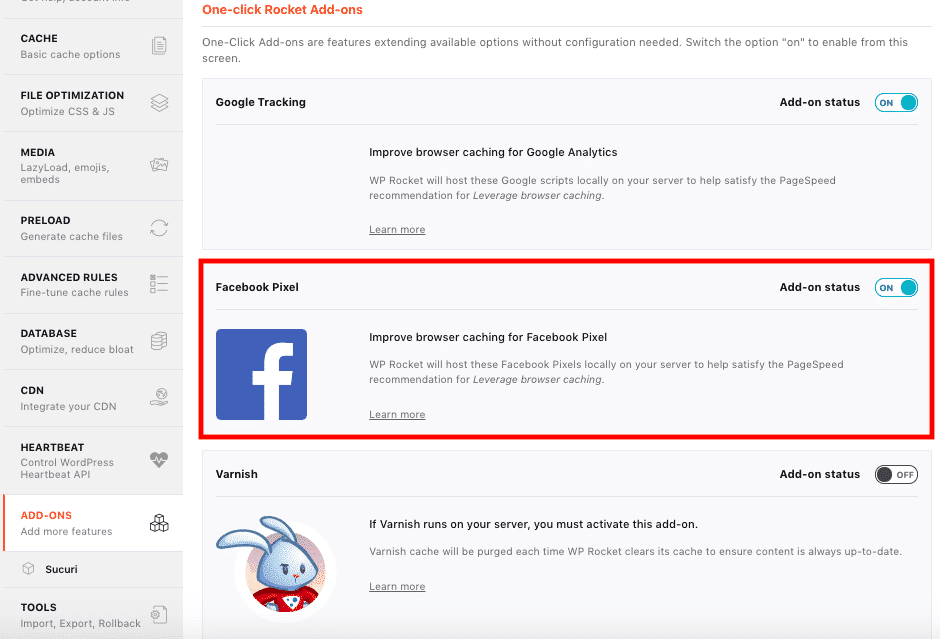The height and width of the screenshot is (639, 940).
Task: Open Learn more under Google Tracking
Action: coord(397,229)
